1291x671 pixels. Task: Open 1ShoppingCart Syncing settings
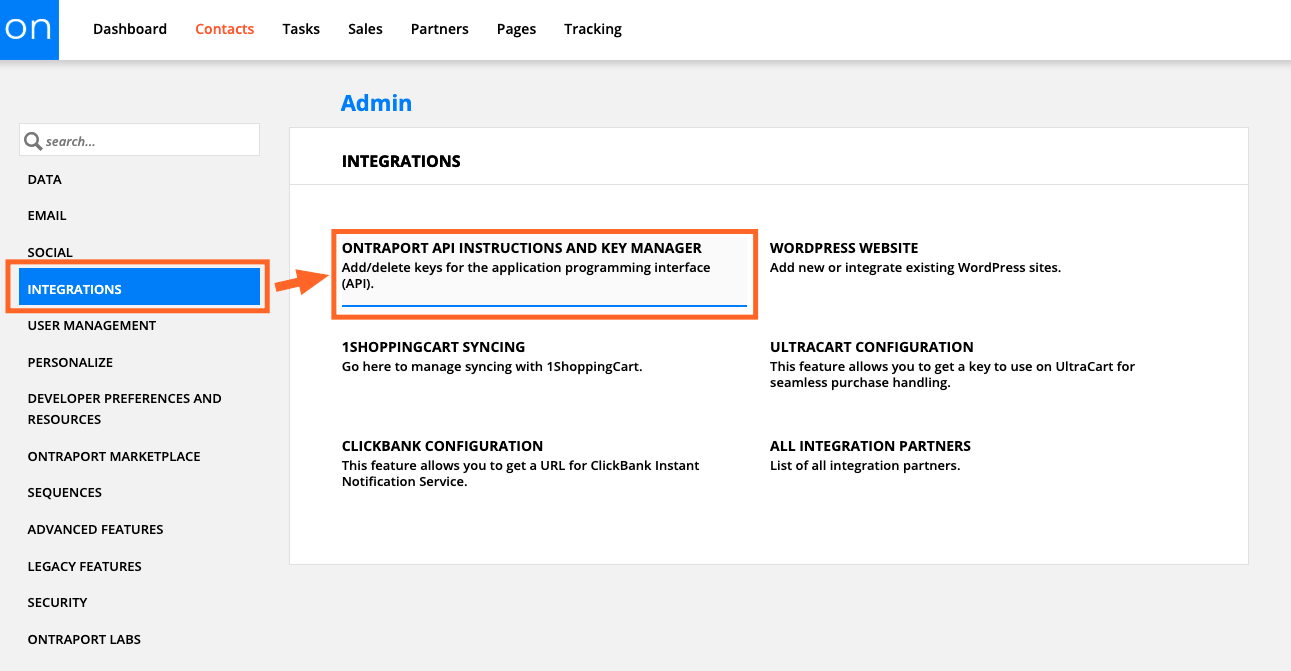pyautogui.click(x=433, y=347)
